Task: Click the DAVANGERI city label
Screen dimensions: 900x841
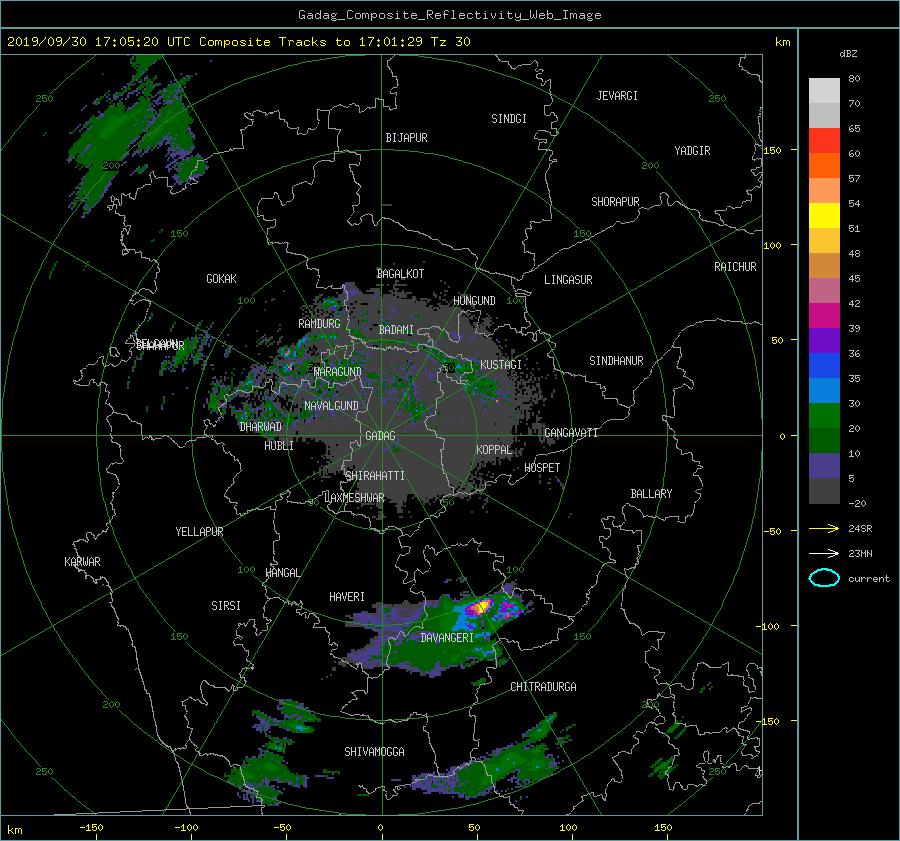Action: (x=447, y=638)
